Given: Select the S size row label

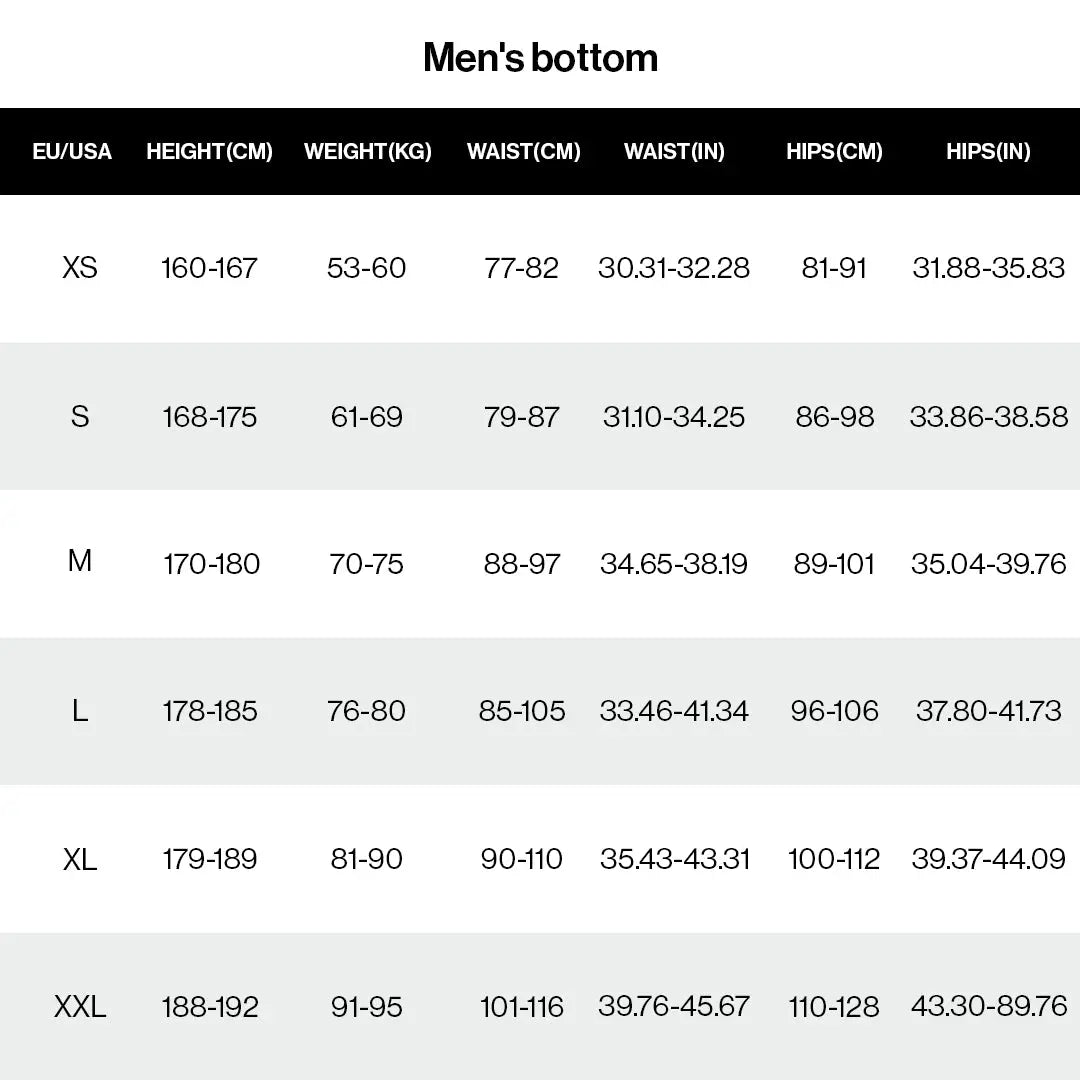Looking at the screenshot, I should [x=80, y=416].
